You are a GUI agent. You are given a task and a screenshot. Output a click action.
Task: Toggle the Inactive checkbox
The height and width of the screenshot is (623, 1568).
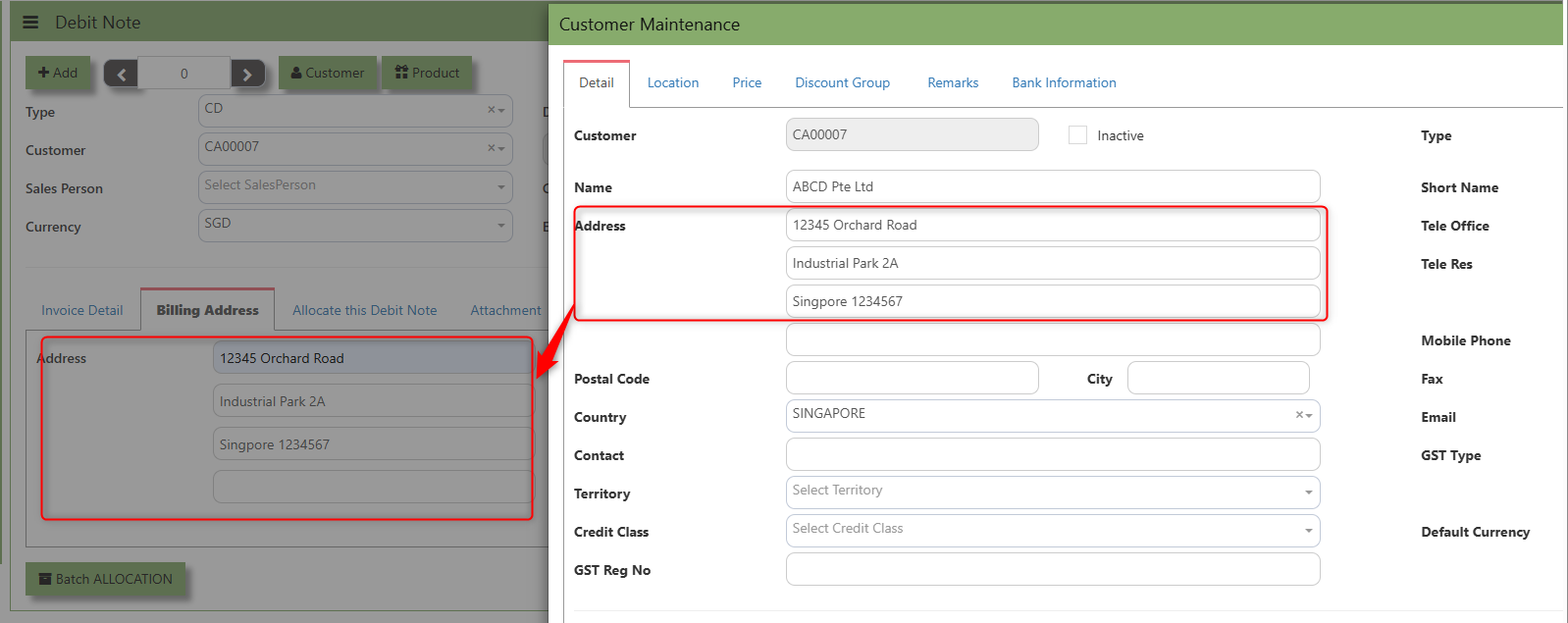(x=1077, y=135)
